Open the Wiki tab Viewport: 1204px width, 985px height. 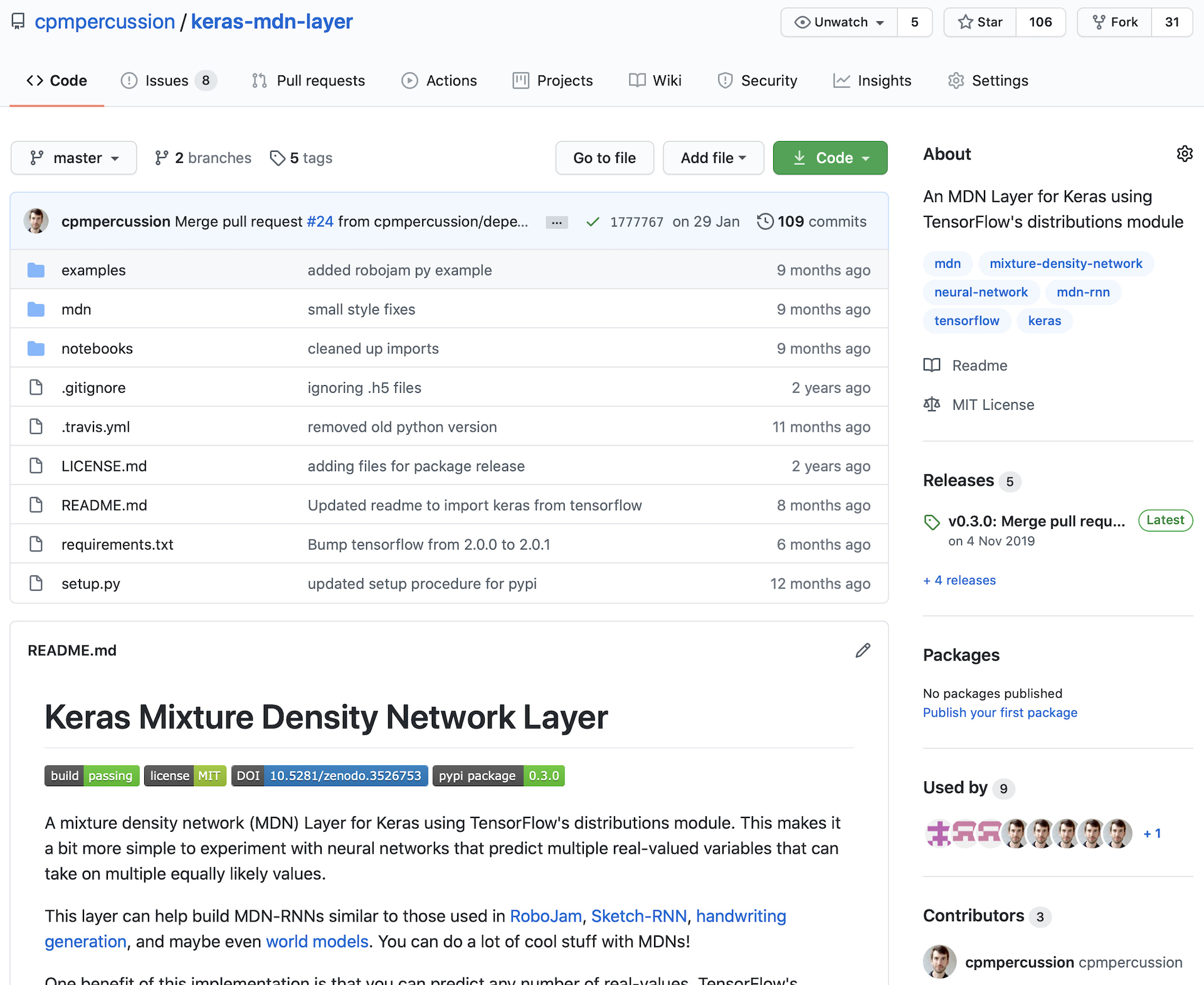tap(655, 81)
